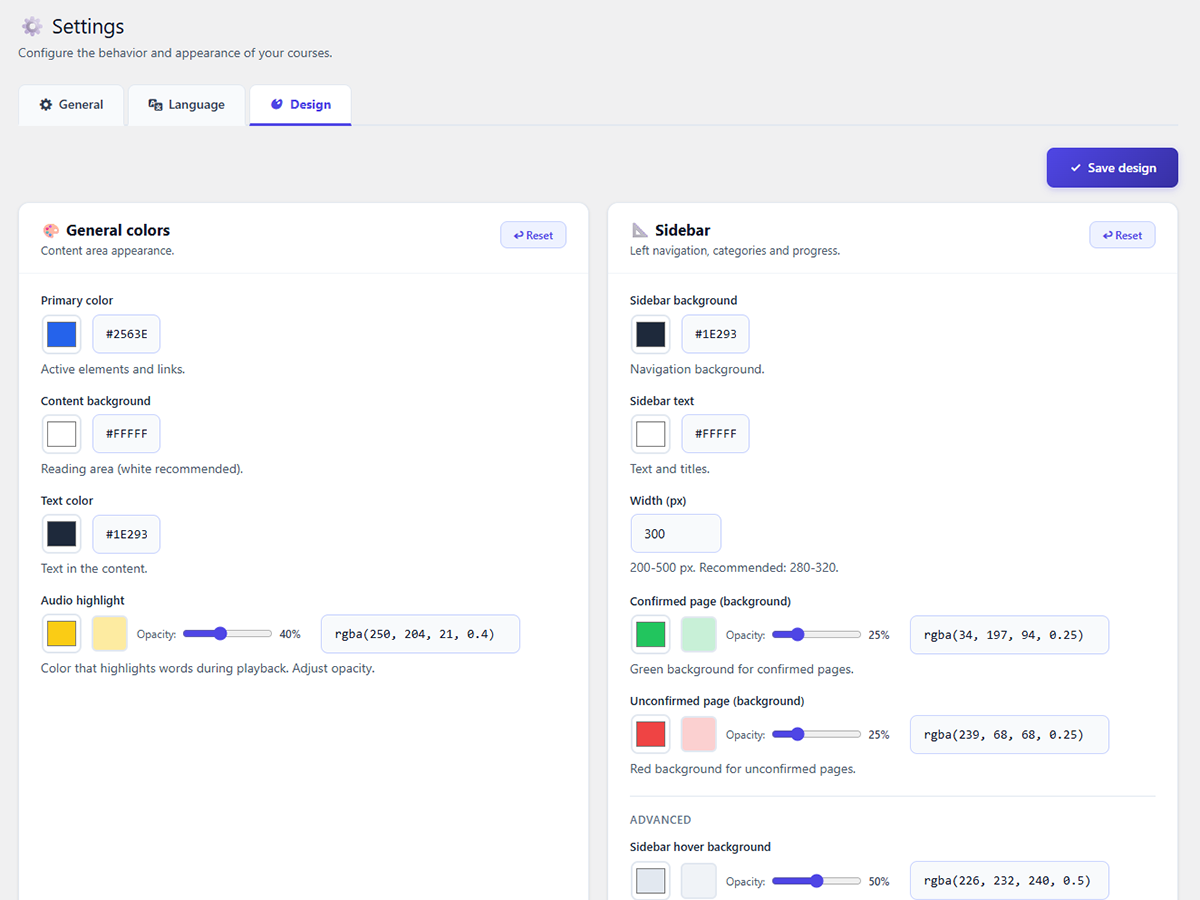The height and width of the screenshot is (900, 1200).
Task: Reset the Sidebar section
Action: click(x=1122, y=235)
